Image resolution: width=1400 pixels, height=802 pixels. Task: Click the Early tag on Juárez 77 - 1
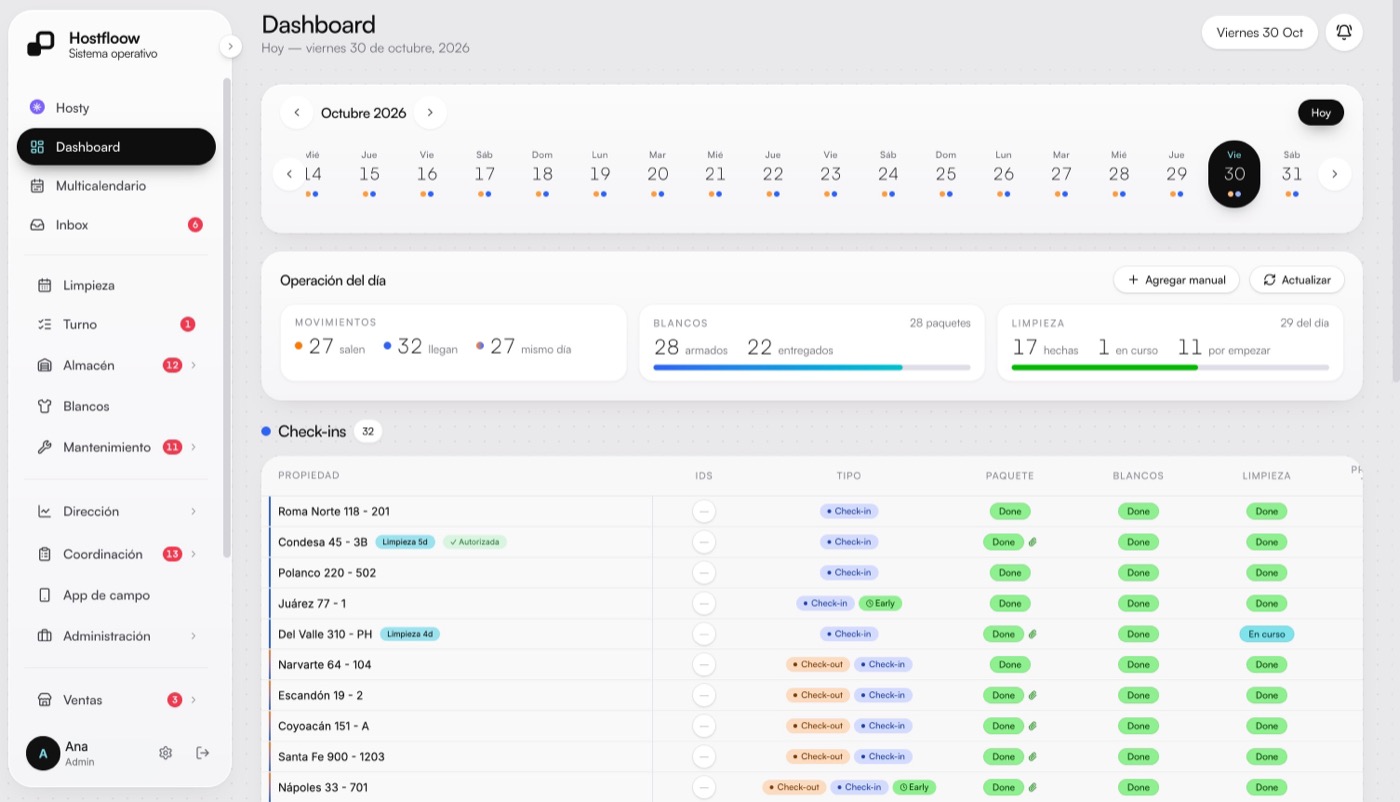tap(881, 603)
